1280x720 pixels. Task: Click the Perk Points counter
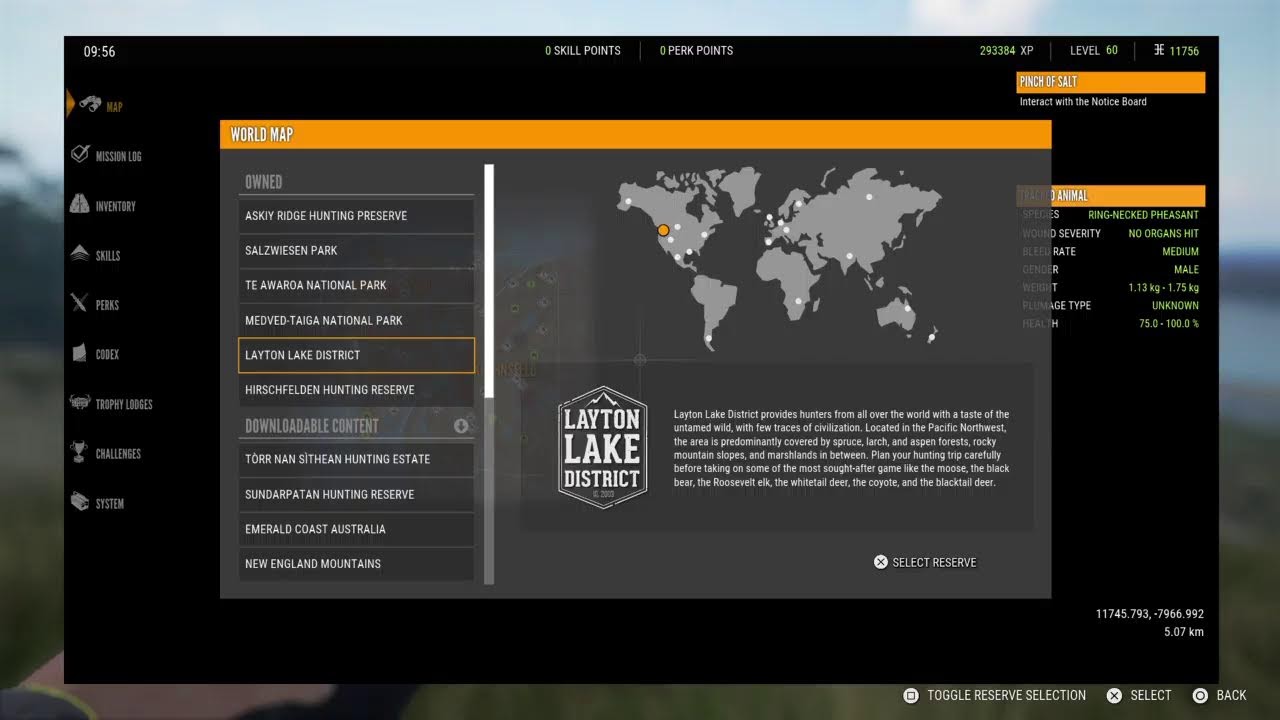click(x=696, y=50)
